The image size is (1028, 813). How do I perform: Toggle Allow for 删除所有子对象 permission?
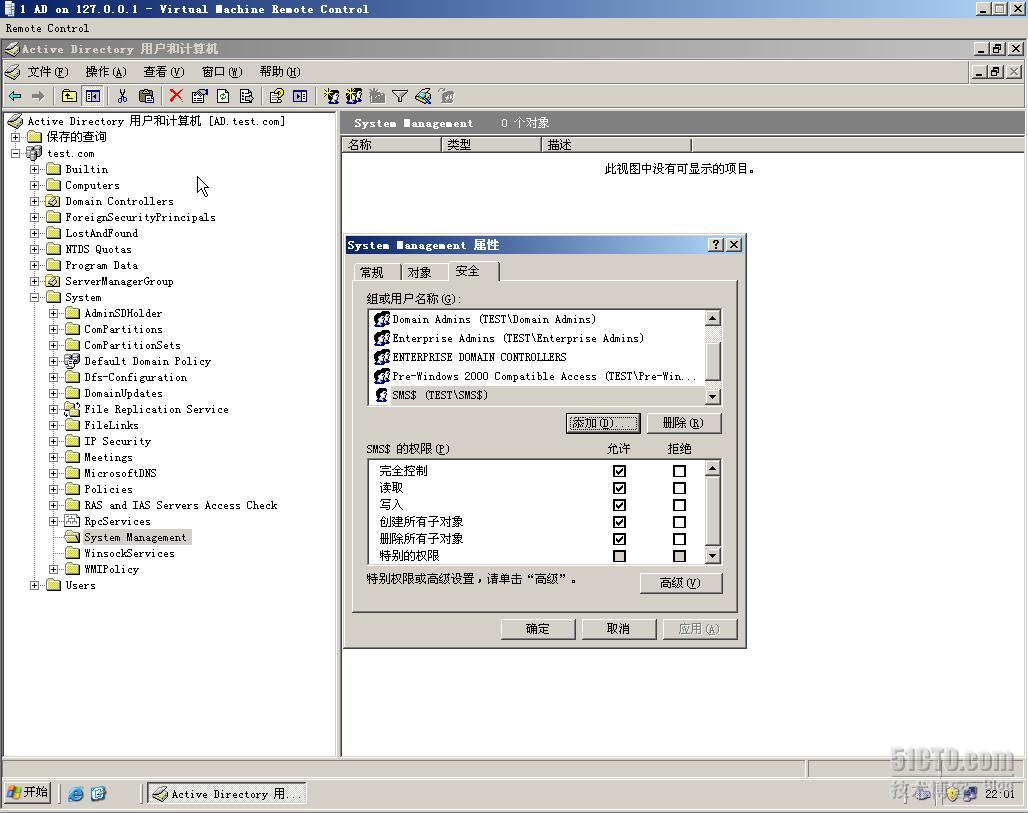(619, 539)
